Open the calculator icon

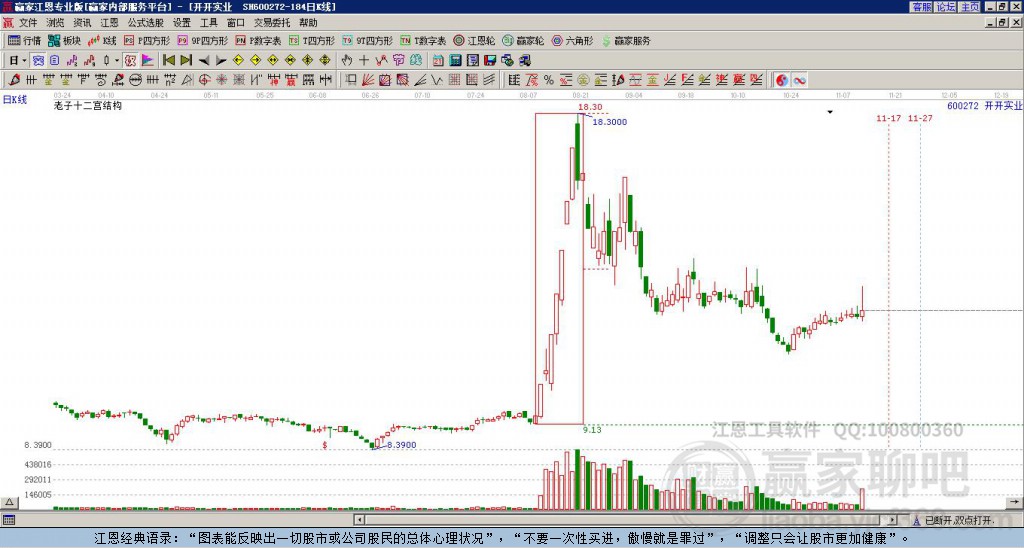[455, 60]
